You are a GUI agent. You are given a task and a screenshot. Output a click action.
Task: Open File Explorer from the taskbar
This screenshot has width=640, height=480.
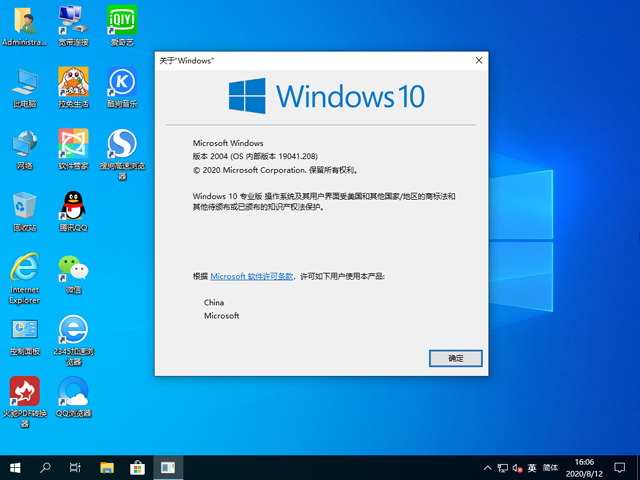107,468
